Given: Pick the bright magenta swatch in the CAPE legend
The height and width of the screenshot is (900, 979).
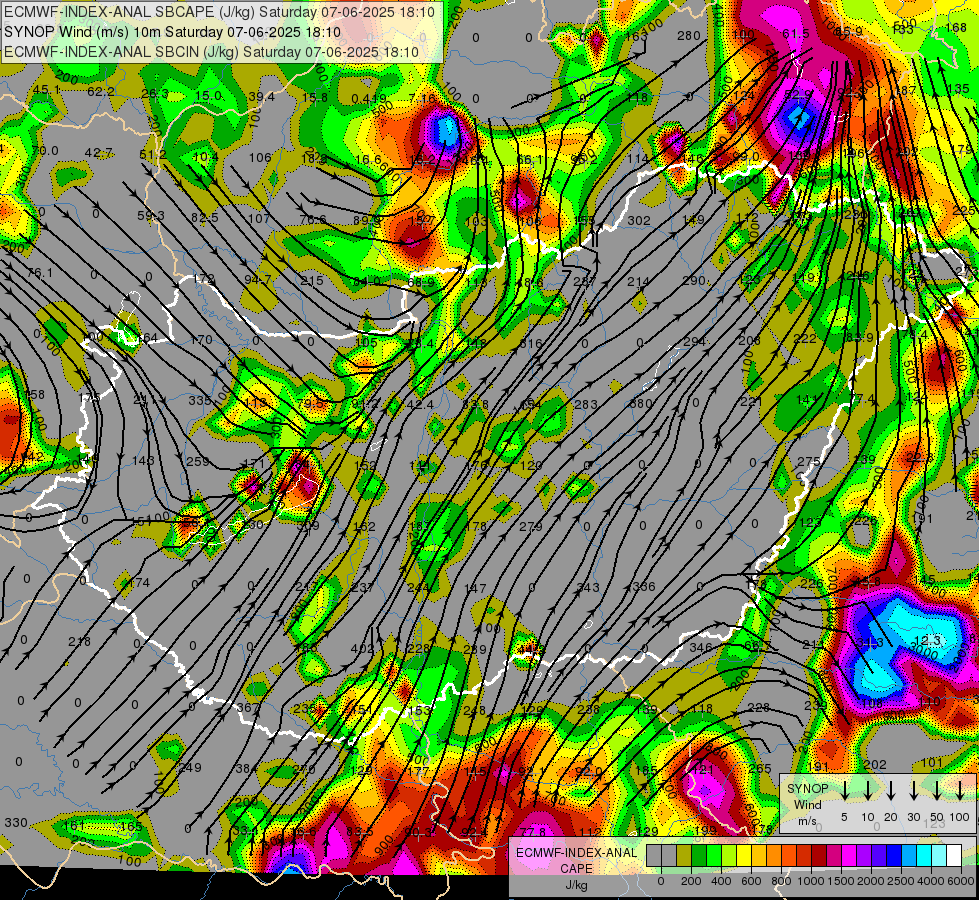Looking at the screenshot, I should pos(849,855).
